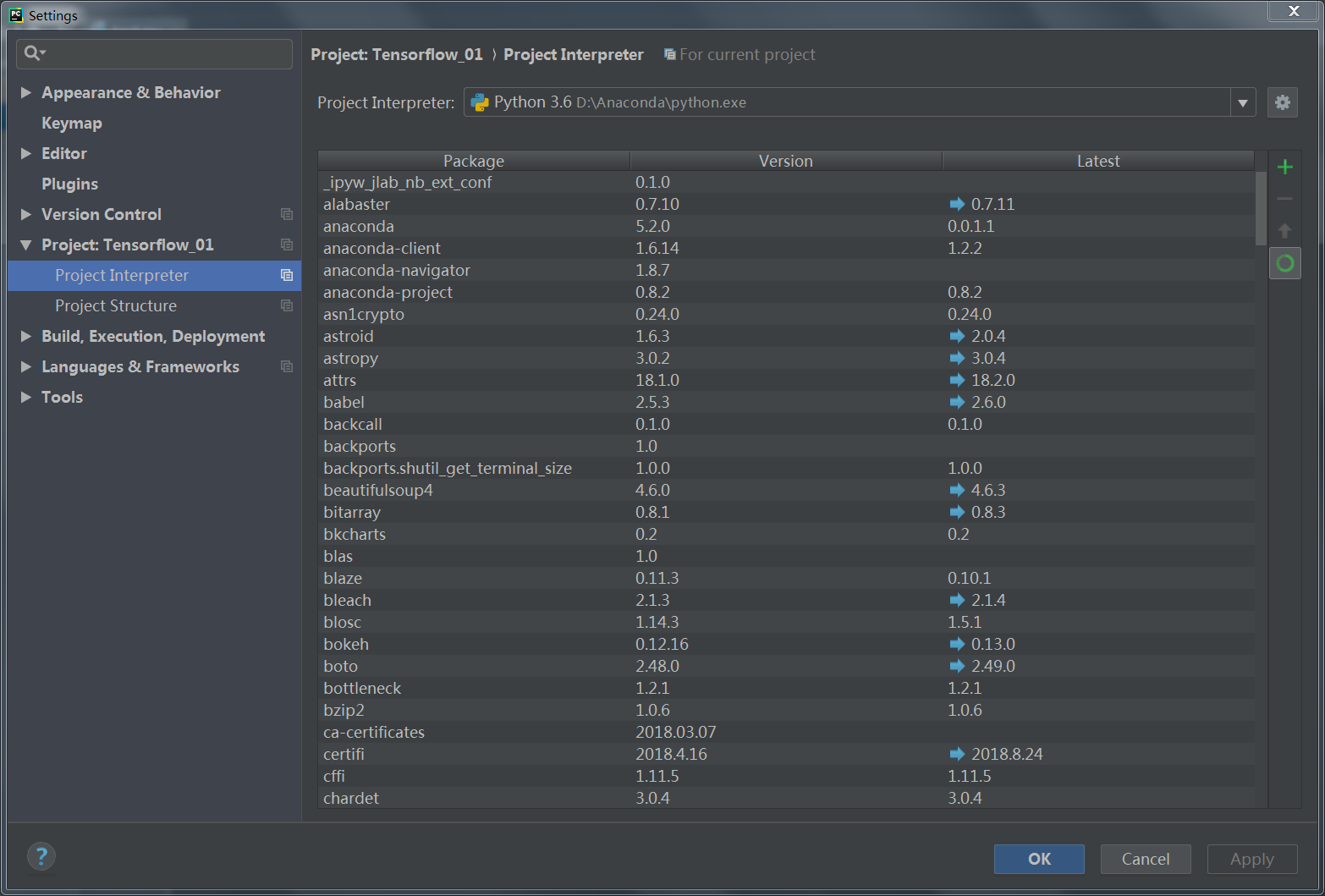Click the help question mark icon
The image size is (1325, 896).
[41, 856]
